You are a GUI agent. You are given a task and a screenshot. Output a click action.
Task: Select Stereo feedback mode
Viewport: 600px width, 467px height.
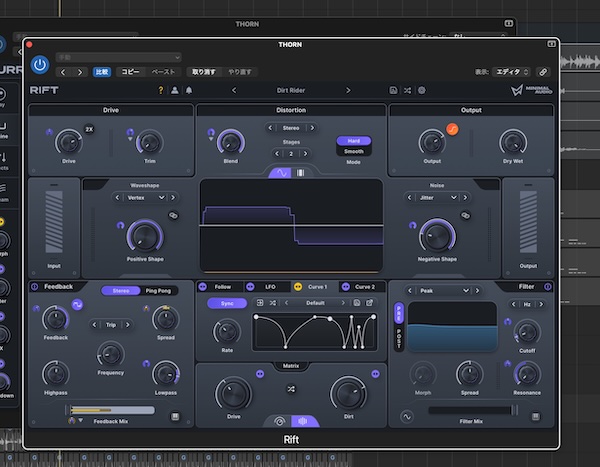coord(121,291)
